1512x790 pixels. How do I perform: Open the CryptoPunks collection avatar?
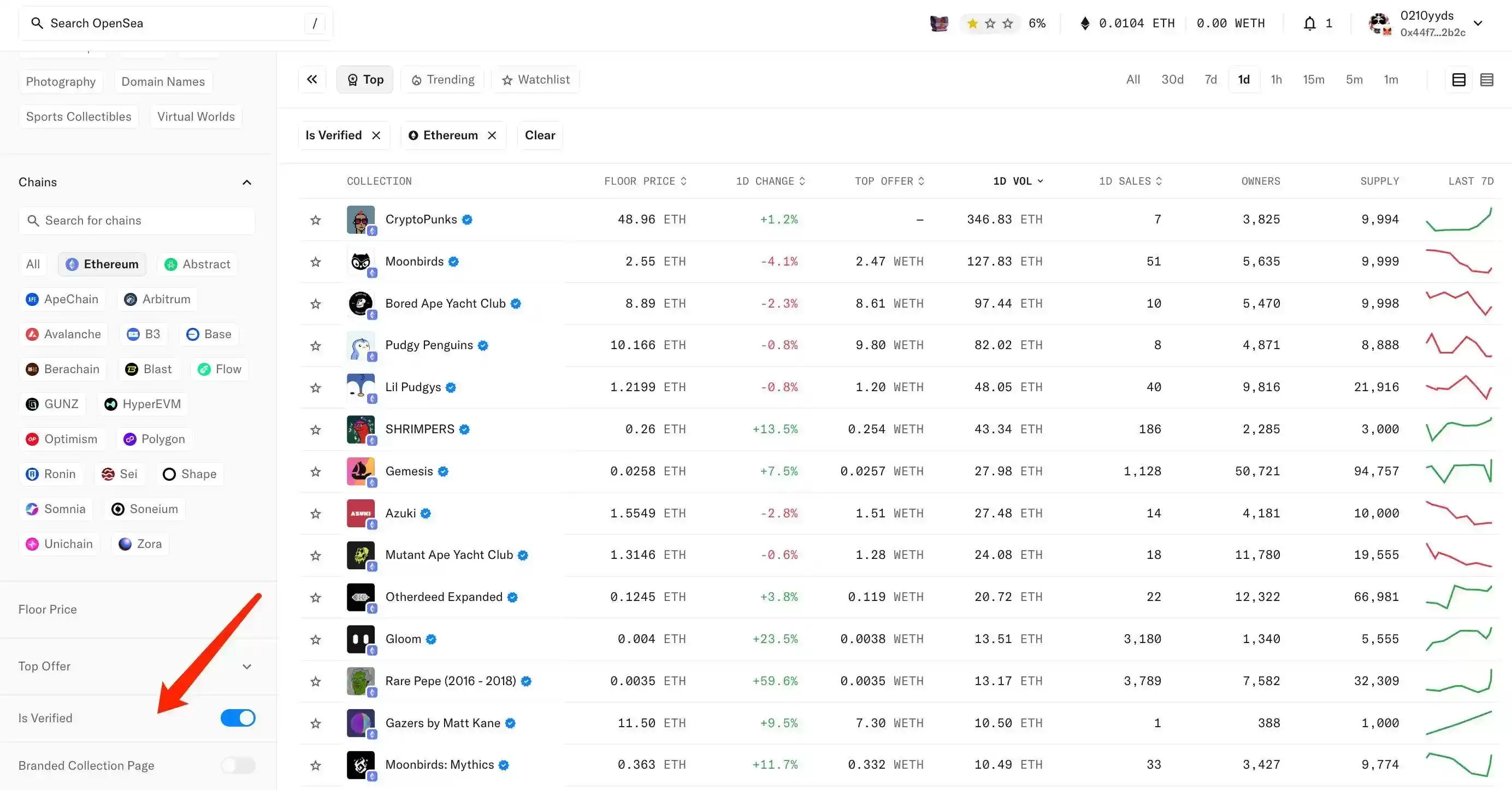pos(361,220)
